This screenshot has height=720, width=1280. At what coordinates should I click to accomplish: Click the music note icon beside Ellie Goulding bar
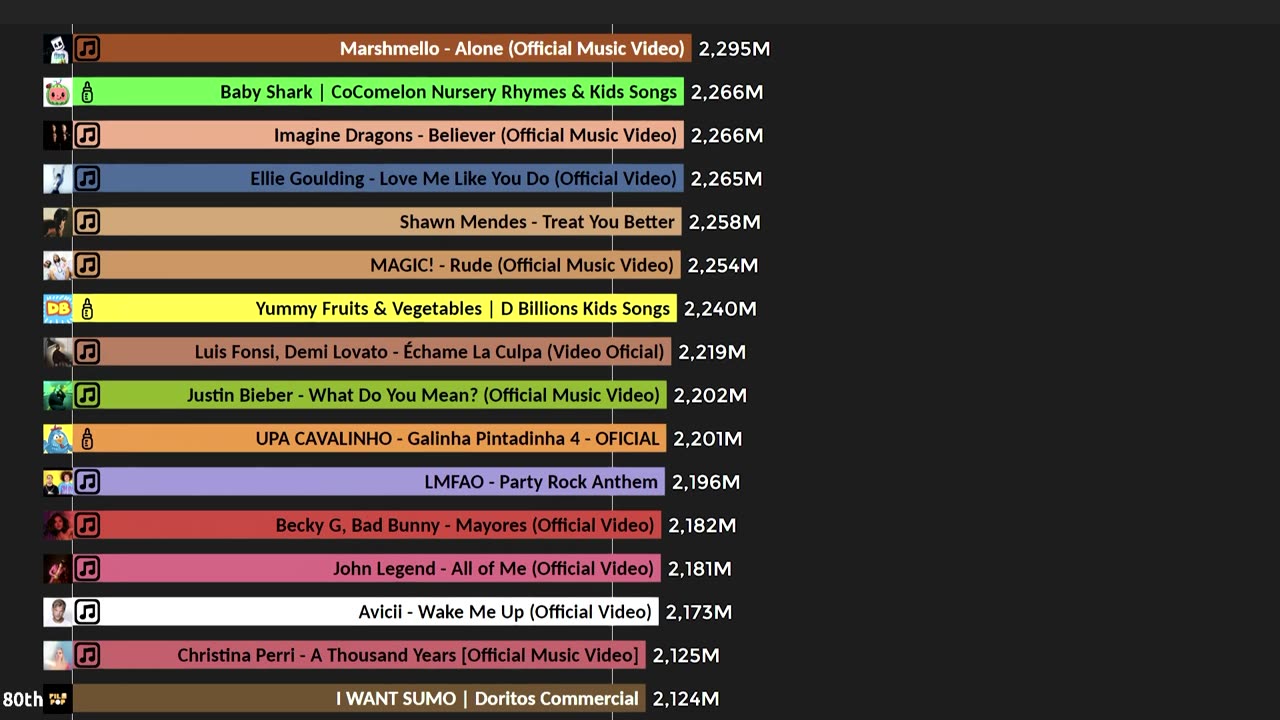point(87,179)
